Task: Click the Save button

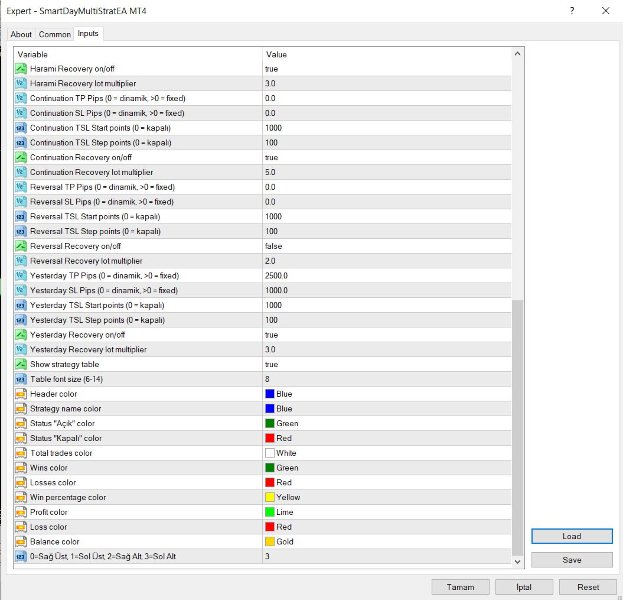Action: (572, 560)
